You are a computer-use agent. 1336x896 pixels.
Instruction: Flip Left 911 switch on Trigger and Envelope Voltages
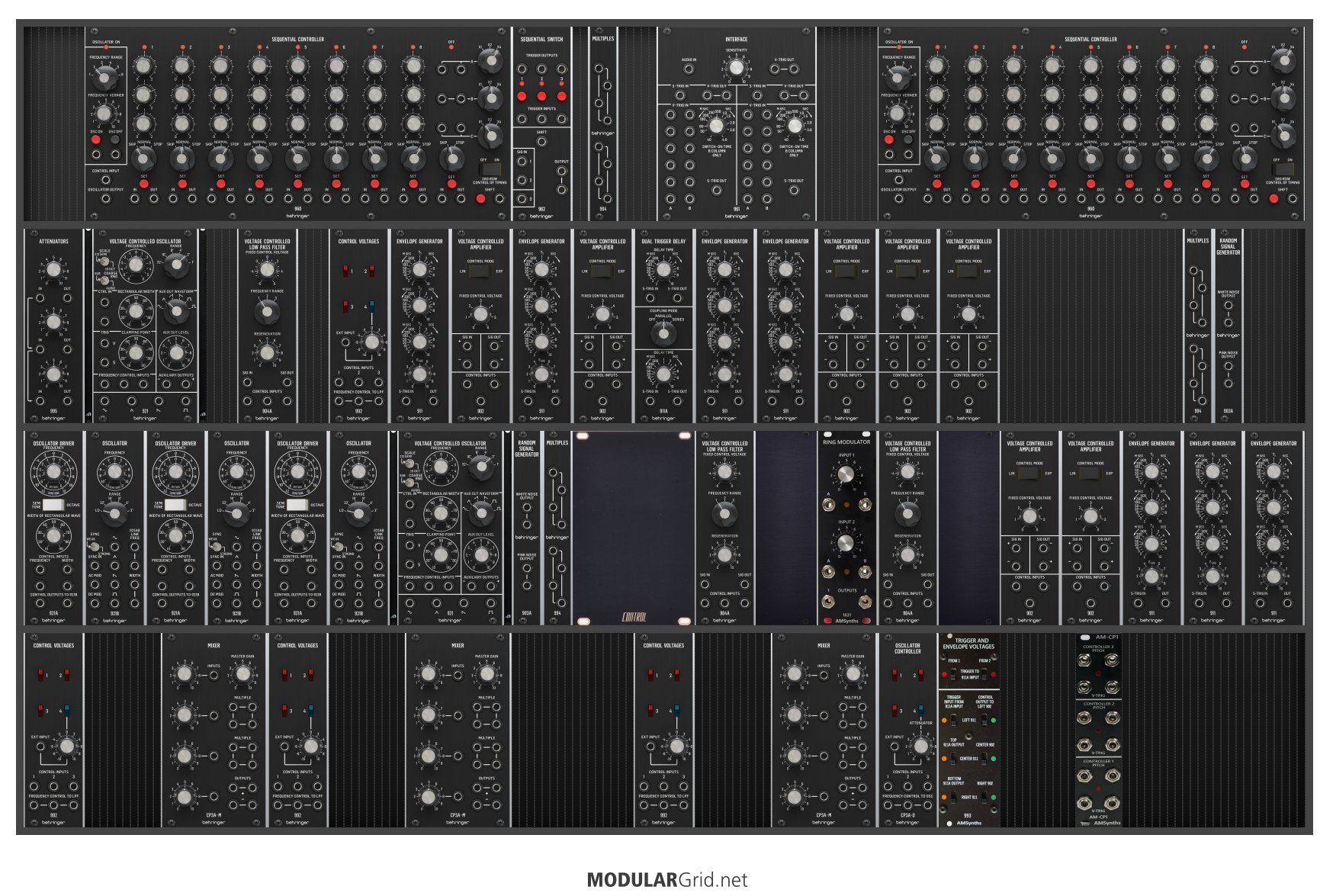click(x=952, y=719)
